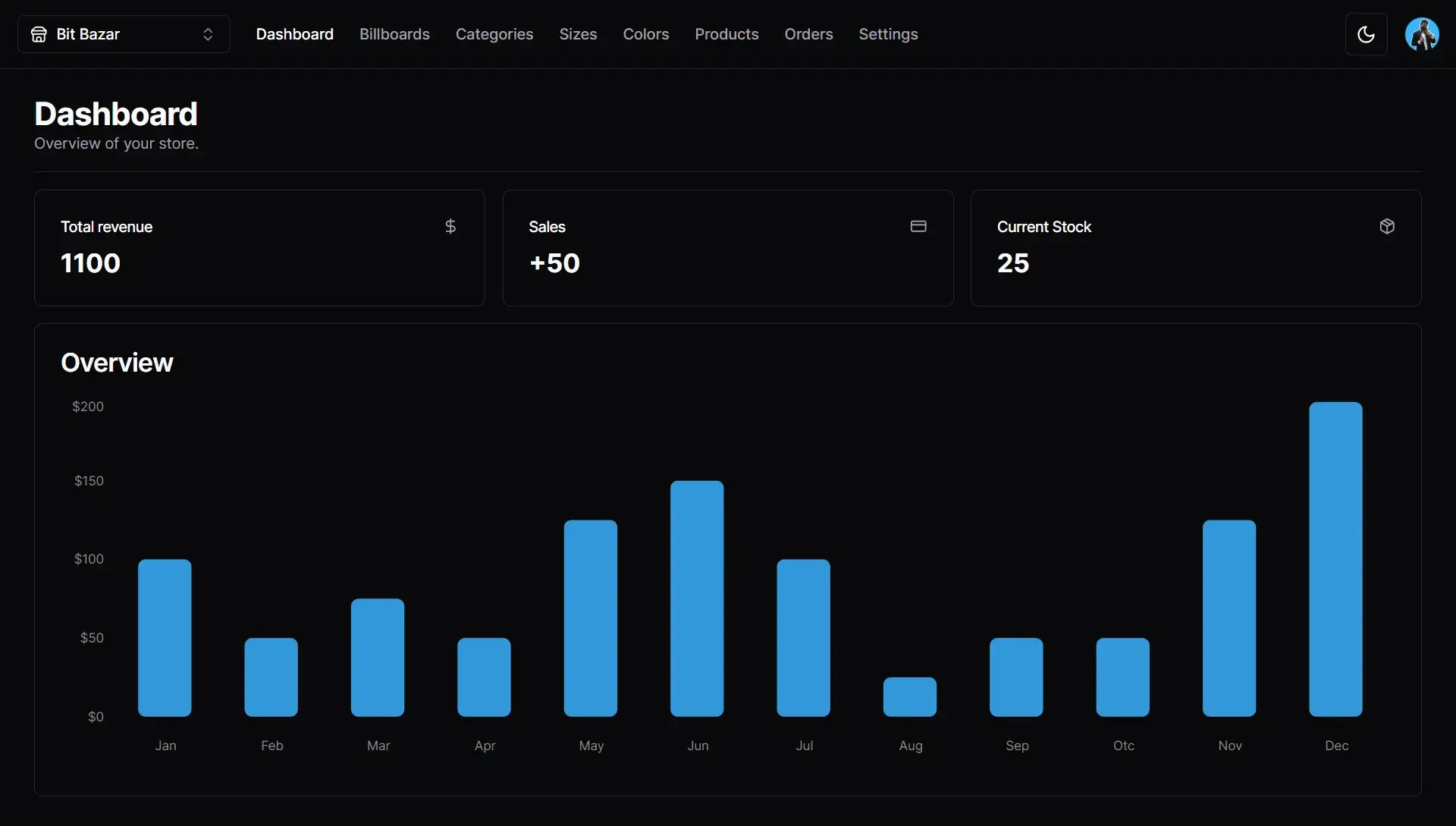
Task: Toggle dark mode with the moon icon
Action: coord(1366,34)
